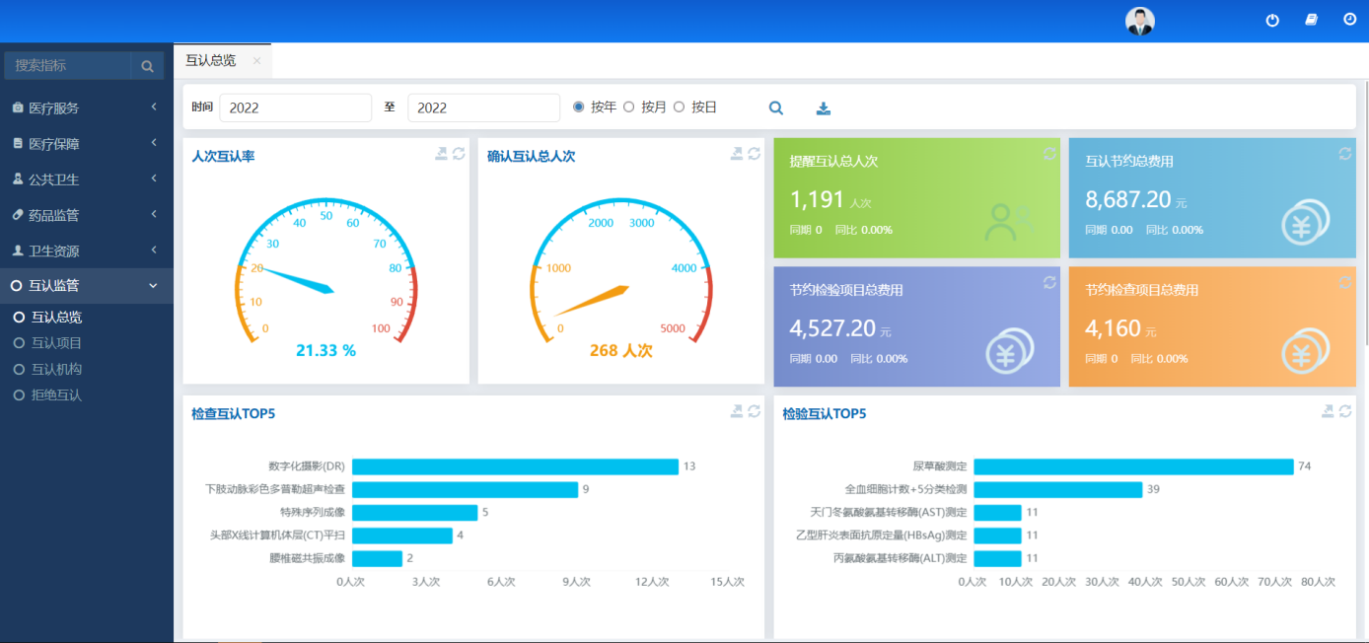Open the book icon in top header
1369x643 pixels.
pyautogui.click(x=1311, y=20)
